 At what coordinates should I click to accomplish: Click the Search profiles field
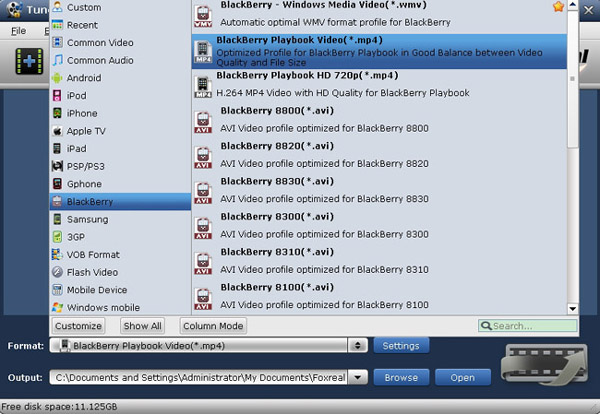pyautogui.click(x=528, y=326)
